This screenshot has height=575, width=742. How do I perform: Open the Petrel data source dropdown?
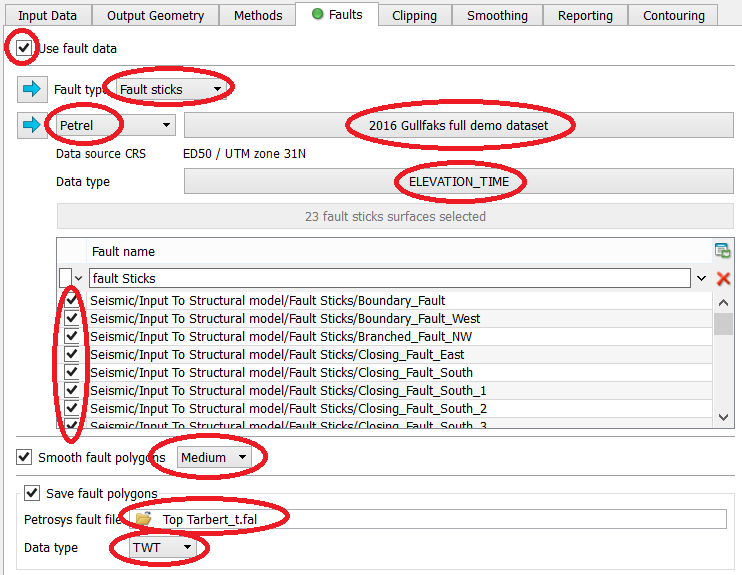pos(115,125)
